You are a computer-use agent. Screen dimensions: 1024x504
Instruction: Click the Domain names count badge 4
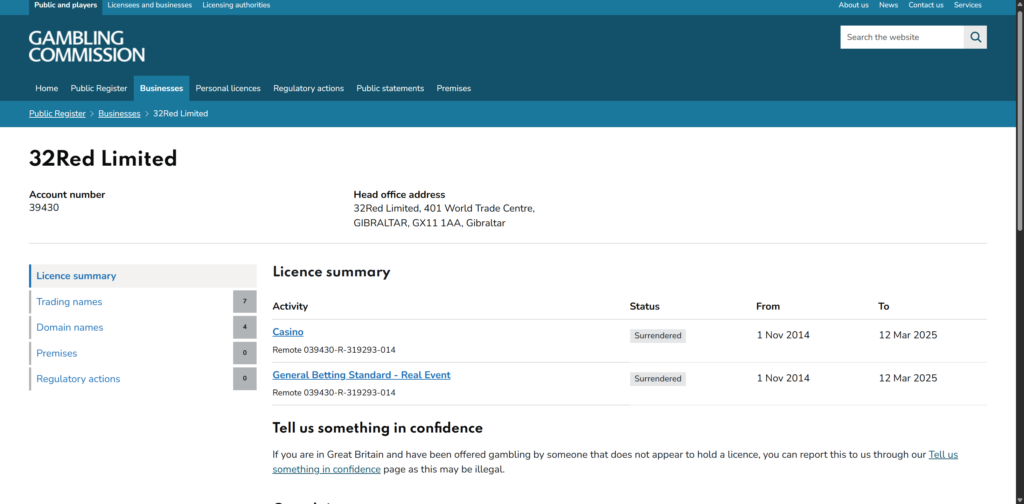click(x=244, y=327)
